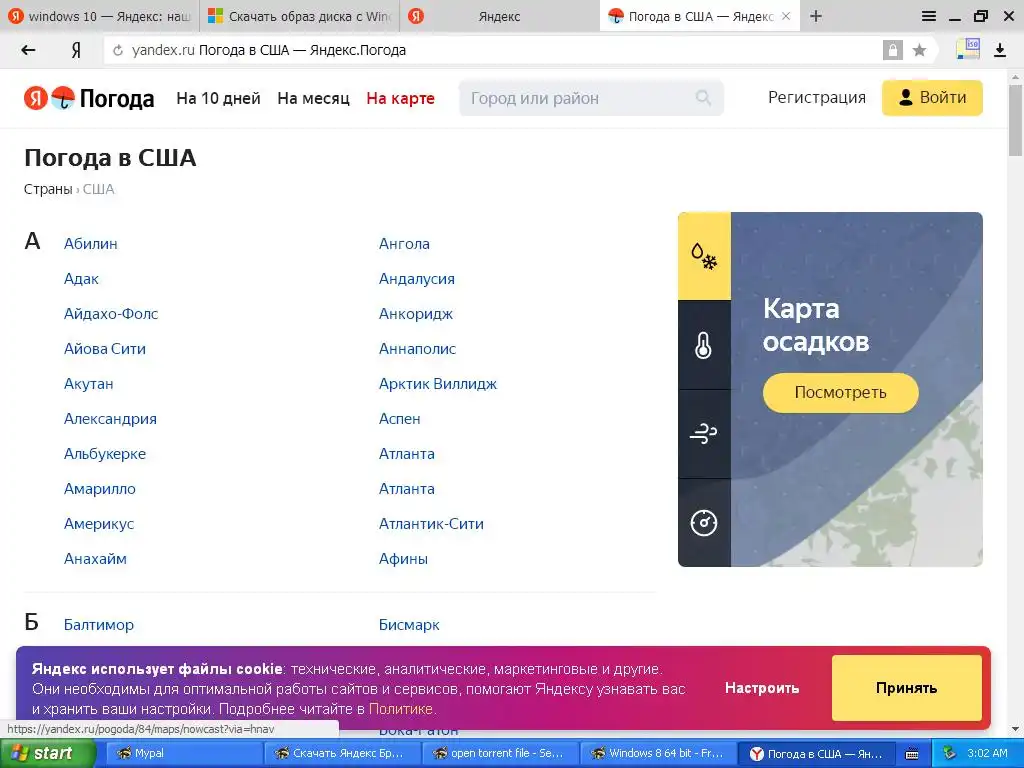Open the 'На 10 дней' forecast menu item
Image resolution: width=1024 pixels, height=768 pixels.
click(218, 98)
